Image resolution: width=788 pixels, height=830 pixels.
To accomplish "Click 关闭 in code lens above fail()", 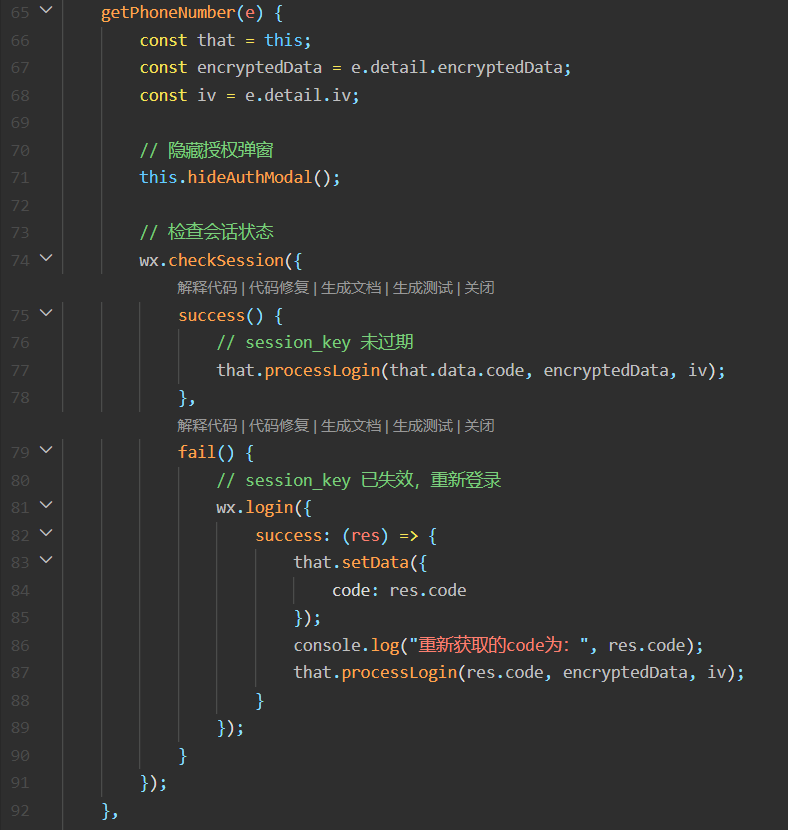I will (x=479, y=426).
